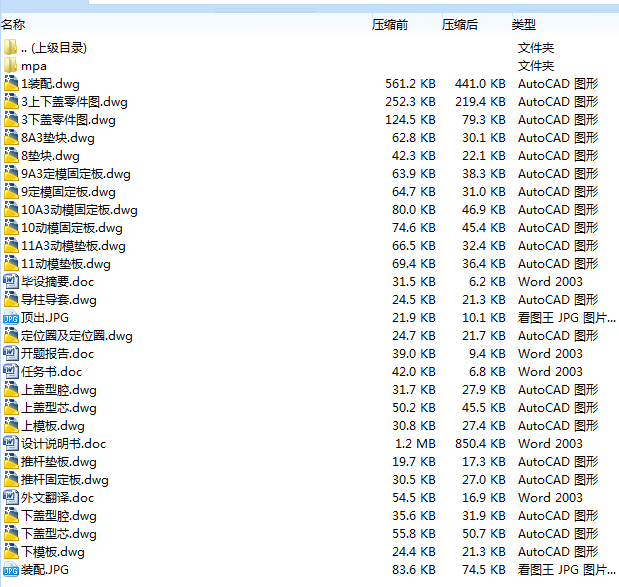Click the DWG icon of 1装配.dwg
619x587 pixels.
click(x=11, y=84)
